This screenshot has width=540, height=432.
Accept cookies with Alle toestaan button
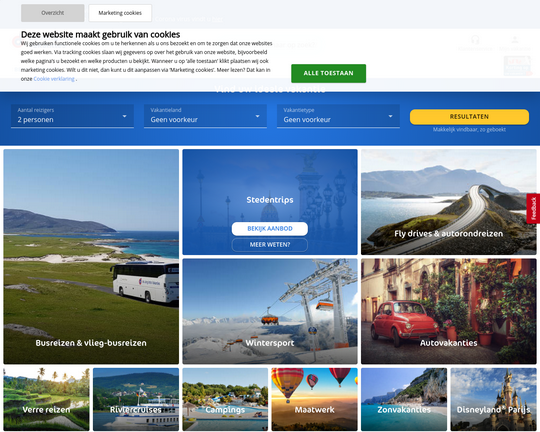coord(329,73)
